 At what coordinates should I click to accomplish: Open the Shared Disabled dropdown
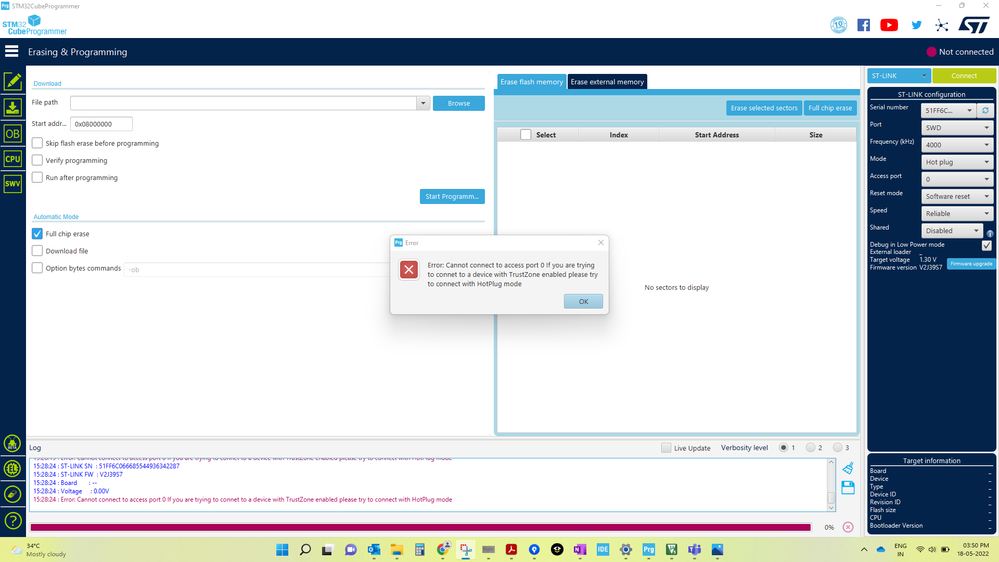coord(952,231)
